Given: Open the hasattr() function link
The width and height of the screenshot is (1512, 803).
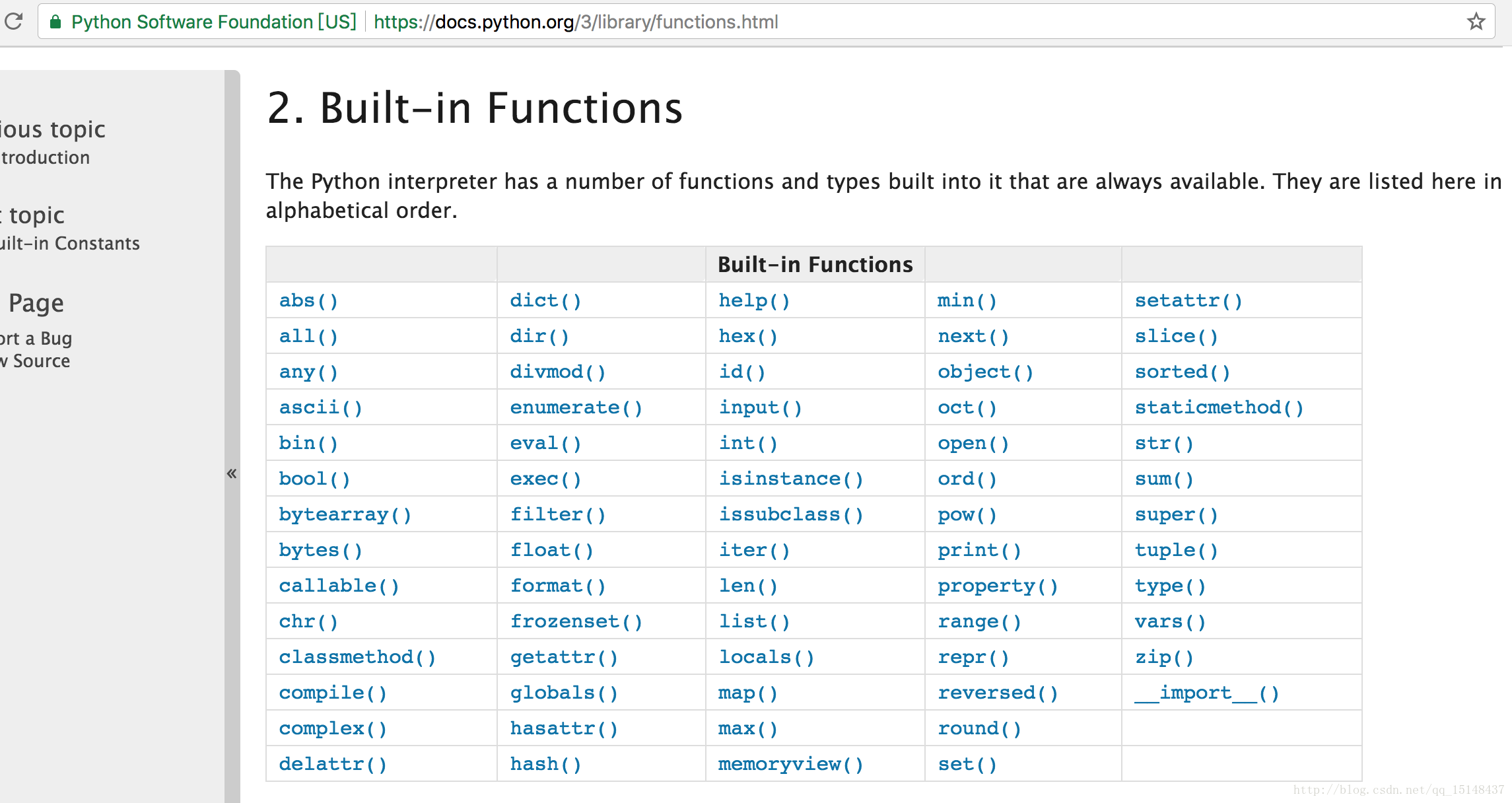Looking at the screenshot, I should coord(564,729).
